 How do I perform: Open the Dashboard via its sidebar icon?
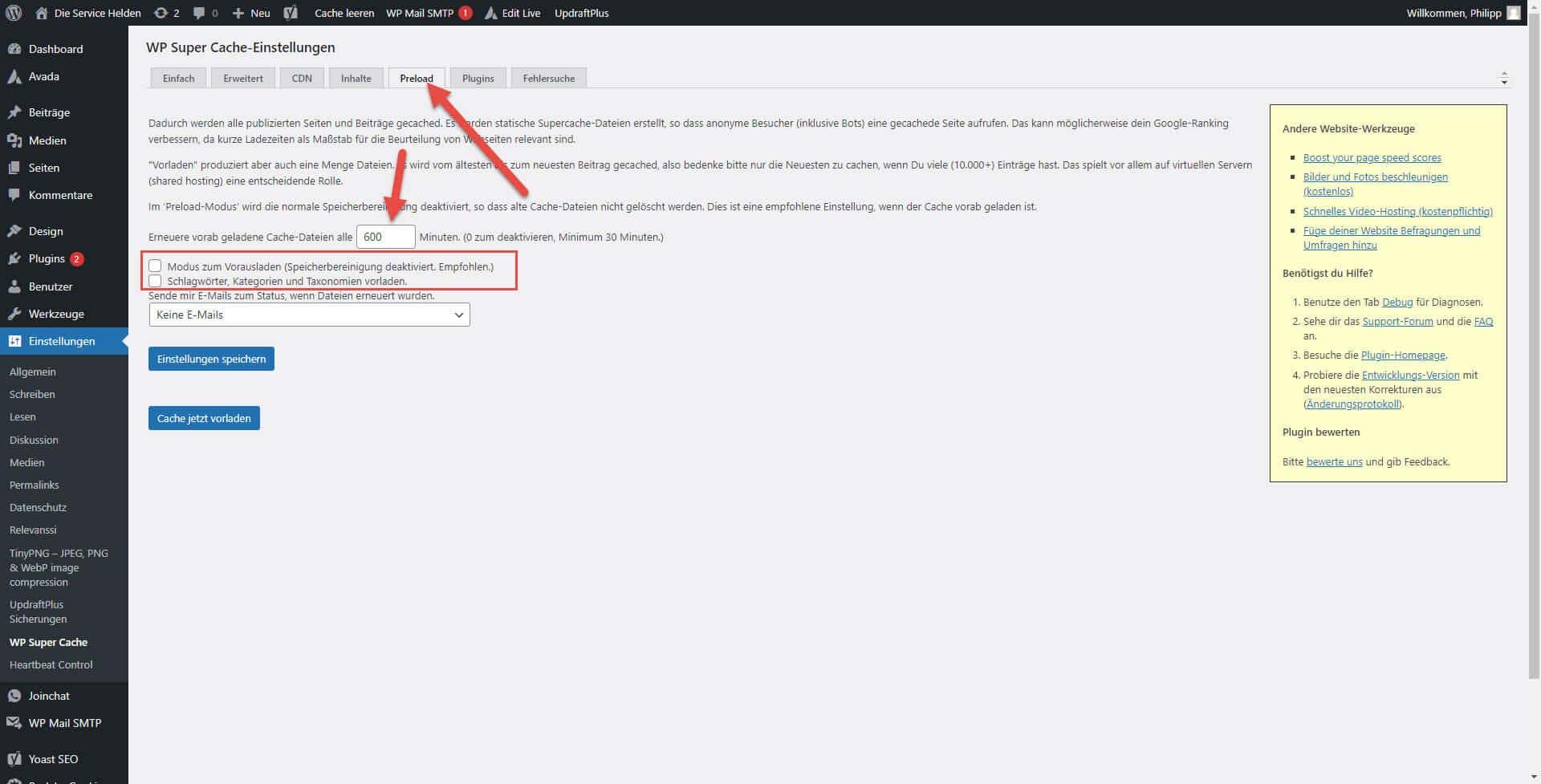coord(15,48)
